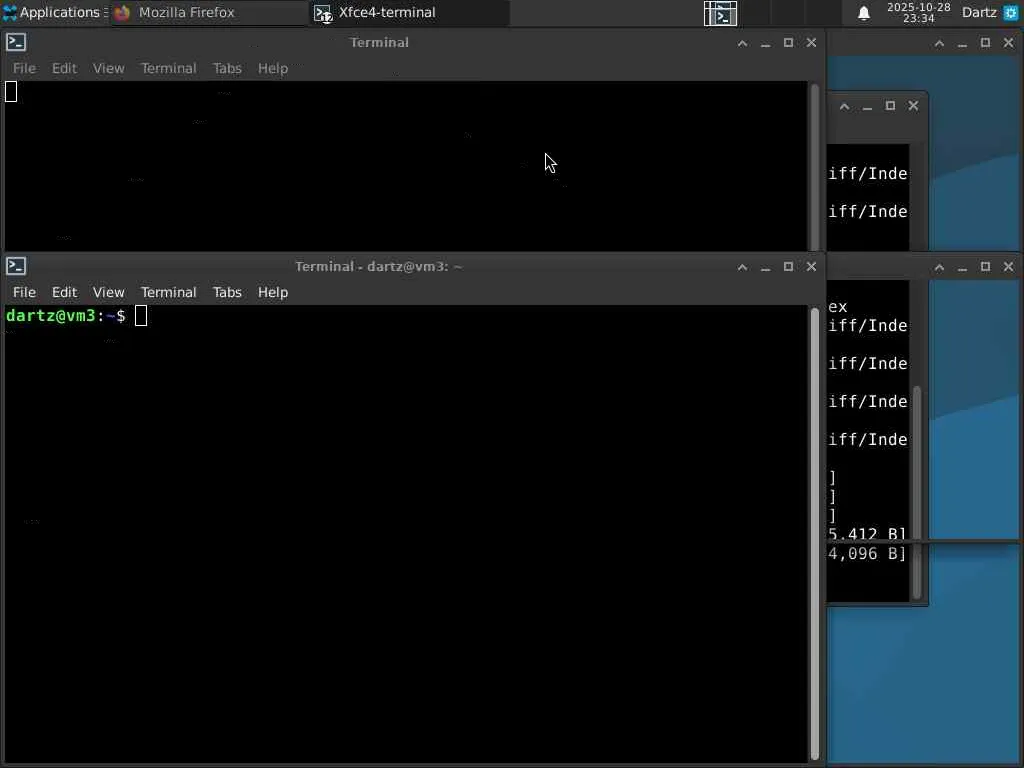Click the scrollbar of the dartz@vm3 terminal
Viewport: 1024px width, 768px height.
pos(814,534)
